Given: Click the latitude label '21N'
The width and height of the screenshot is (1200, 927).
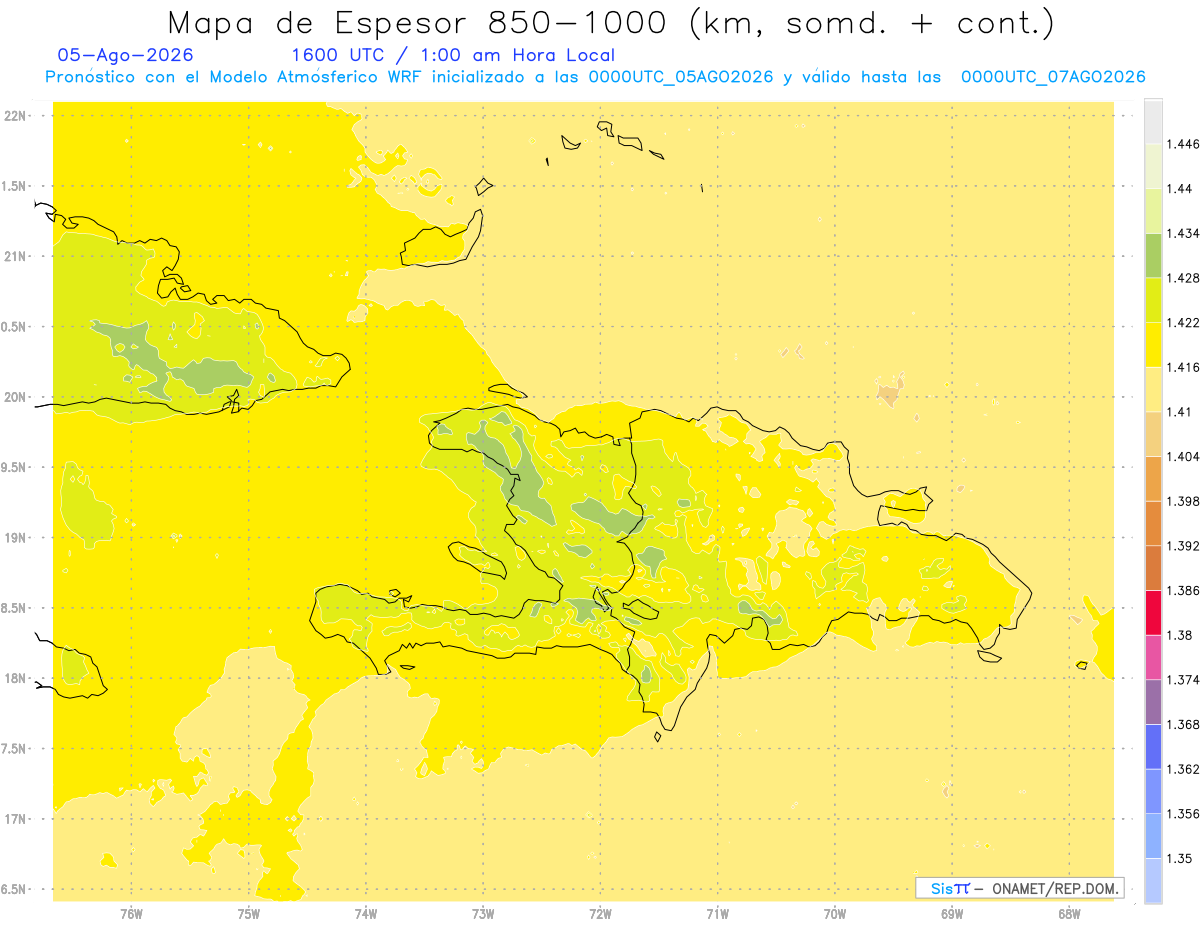Looking at the screenshot, I should (x=15, y=256).
